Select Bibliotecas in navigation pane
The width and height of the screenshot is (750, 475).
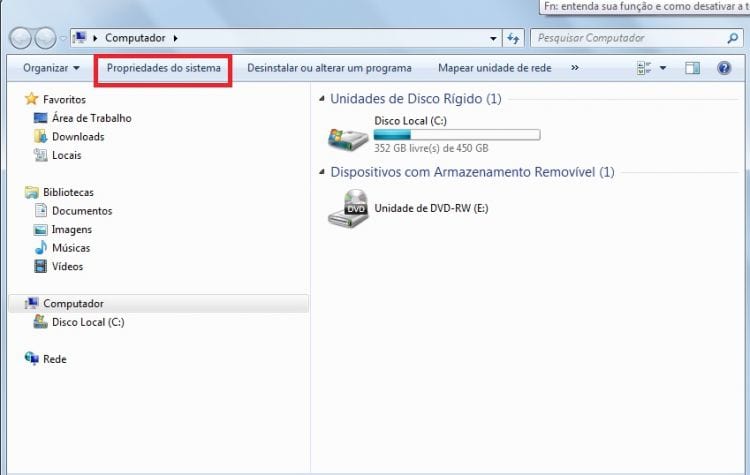click(x=68, y=192)
